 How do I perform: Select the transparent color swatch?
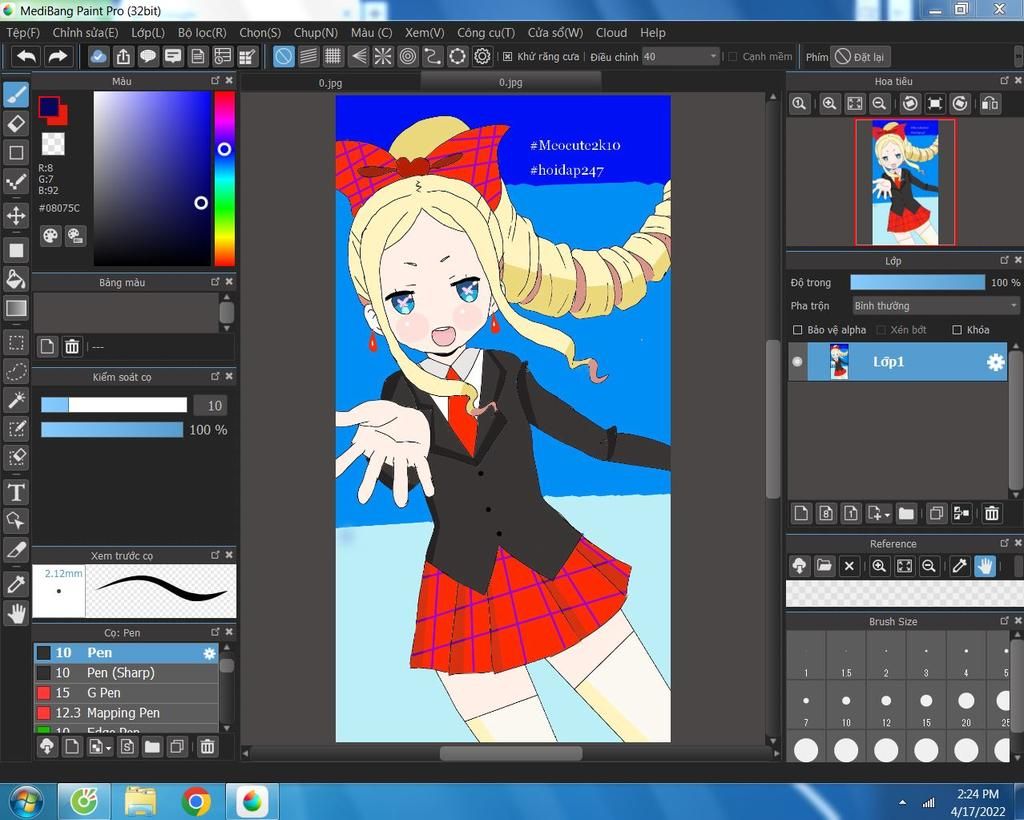pyautogui.click(x=53, y=143)
